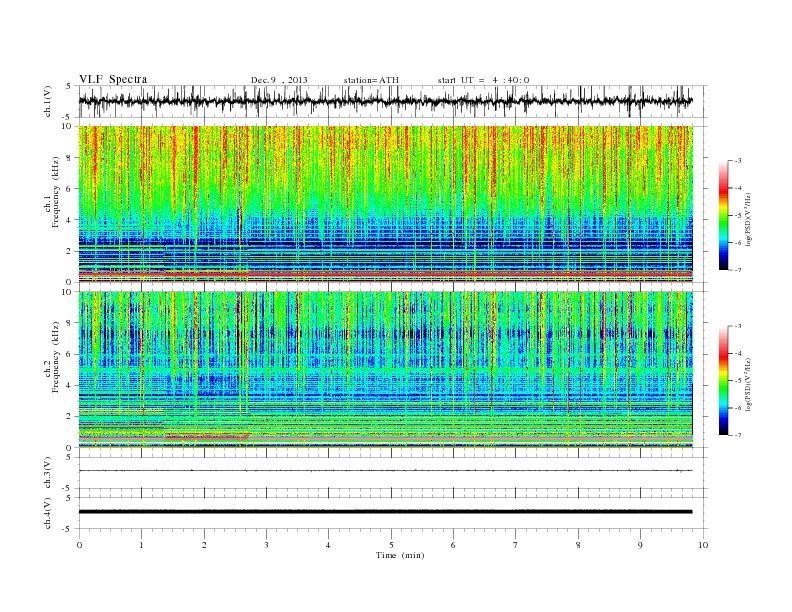The width and height of the screenshot is (792, 612).
Task: Click the "ch.1(V)" waveform axis label
Action: 48,101
